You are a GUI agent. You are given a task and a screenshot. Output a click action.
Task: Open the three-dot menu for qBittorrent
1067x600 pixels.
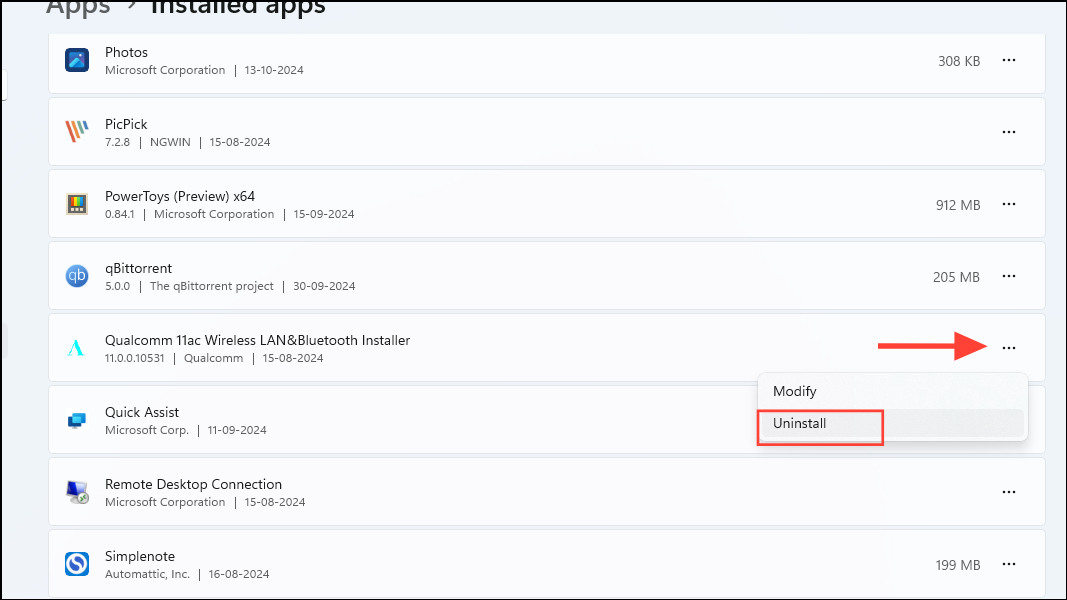point(1008,276)
